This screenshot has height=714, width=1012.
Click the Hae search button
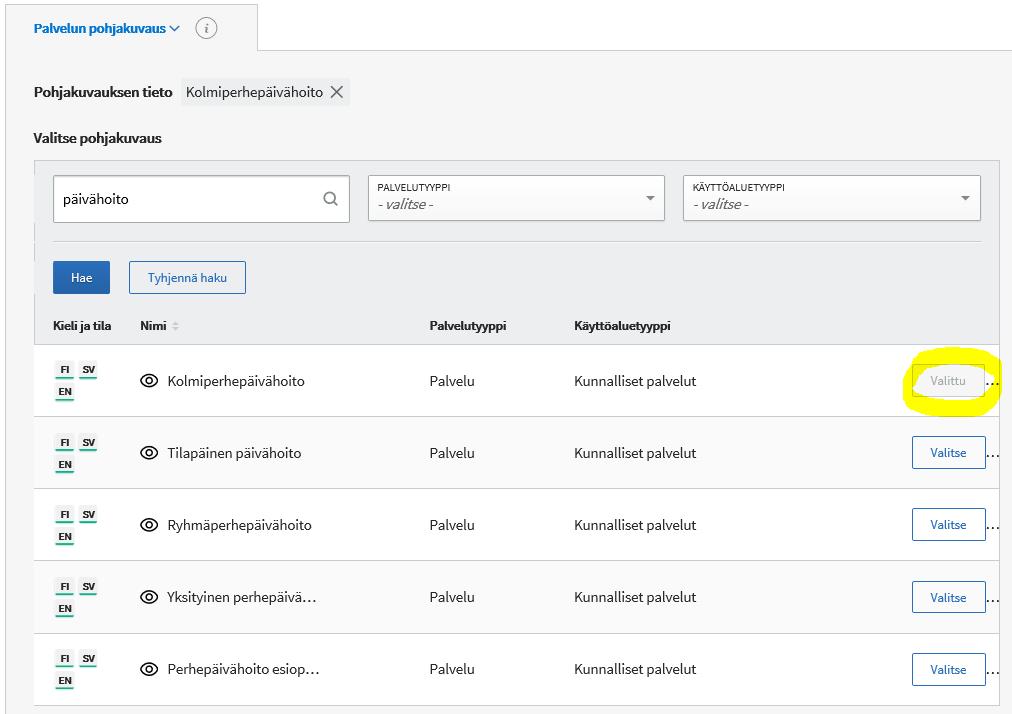click(81, 278)
